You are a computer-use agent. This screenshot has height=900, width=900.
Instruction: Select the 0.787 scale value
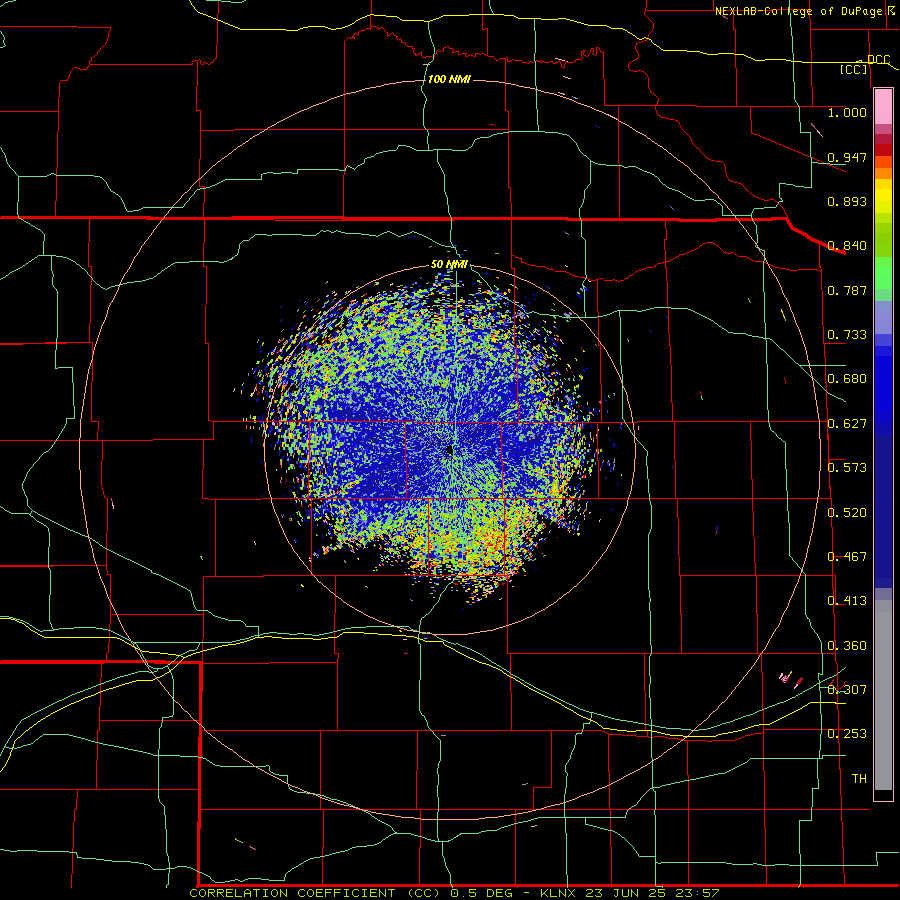pyautogui.click(x=847, y=290)
